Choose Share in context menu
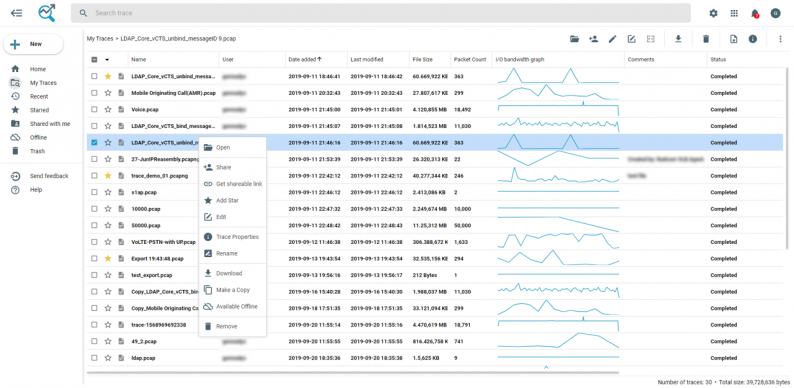Image resolution: width=794 pixels, height=388 pixels. [232, 167]
